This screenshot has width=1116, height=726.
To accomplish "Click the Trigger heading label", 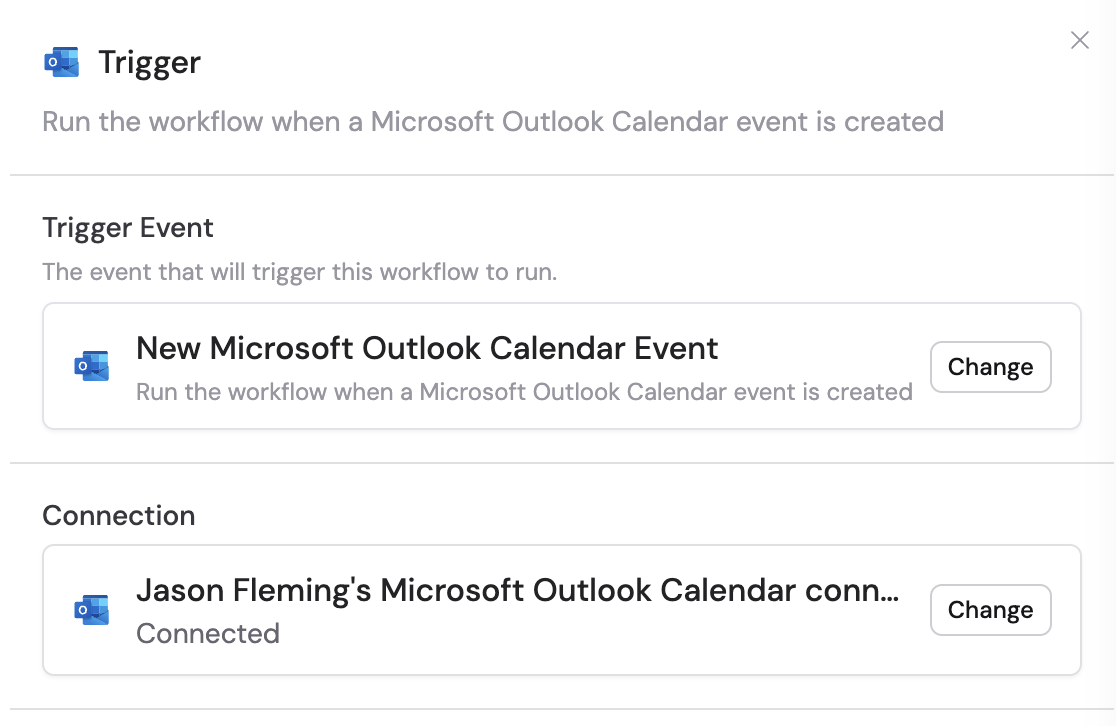I will (149, 61).
